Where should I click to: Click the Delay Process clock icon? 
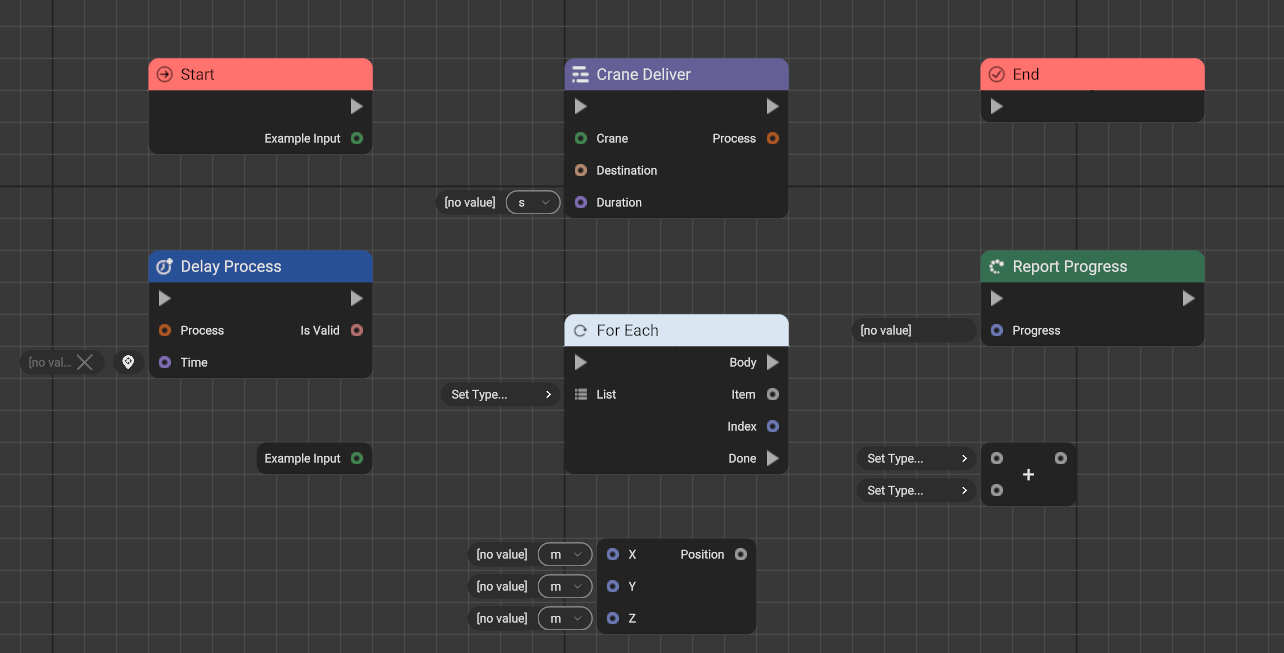tap(165, 267)
